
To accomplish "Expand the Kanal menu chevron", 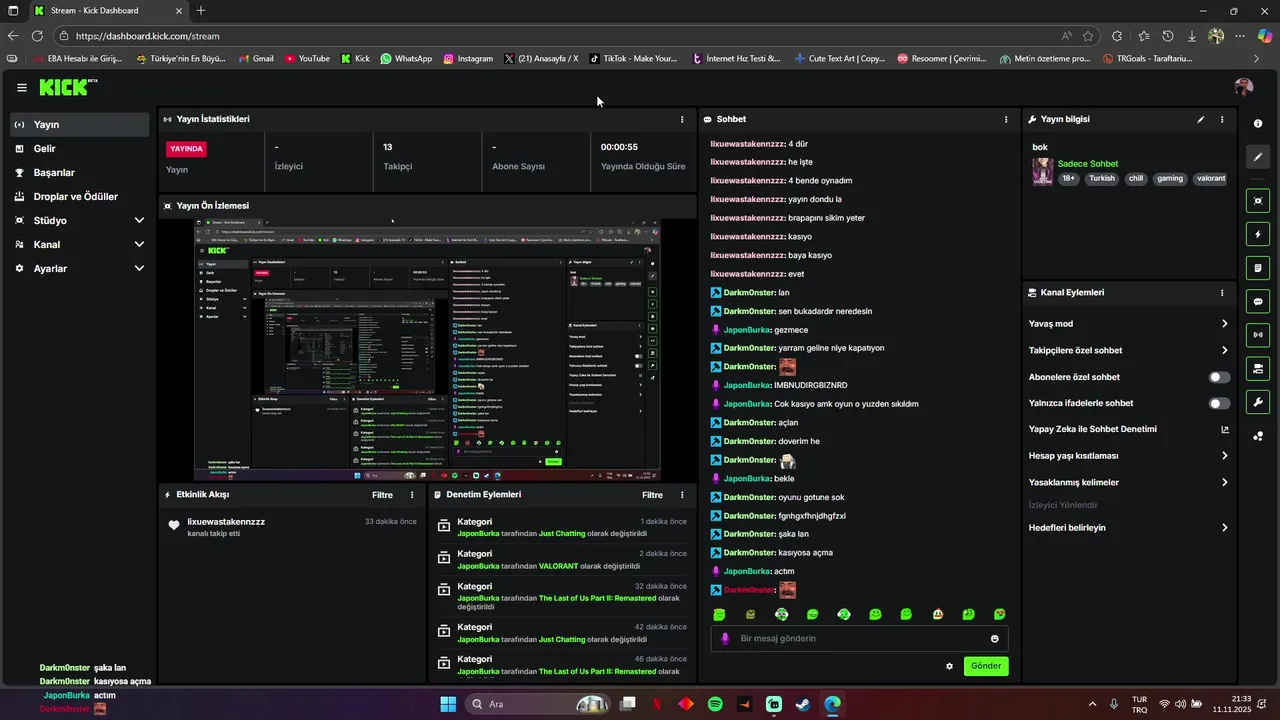I will [139, 245].
